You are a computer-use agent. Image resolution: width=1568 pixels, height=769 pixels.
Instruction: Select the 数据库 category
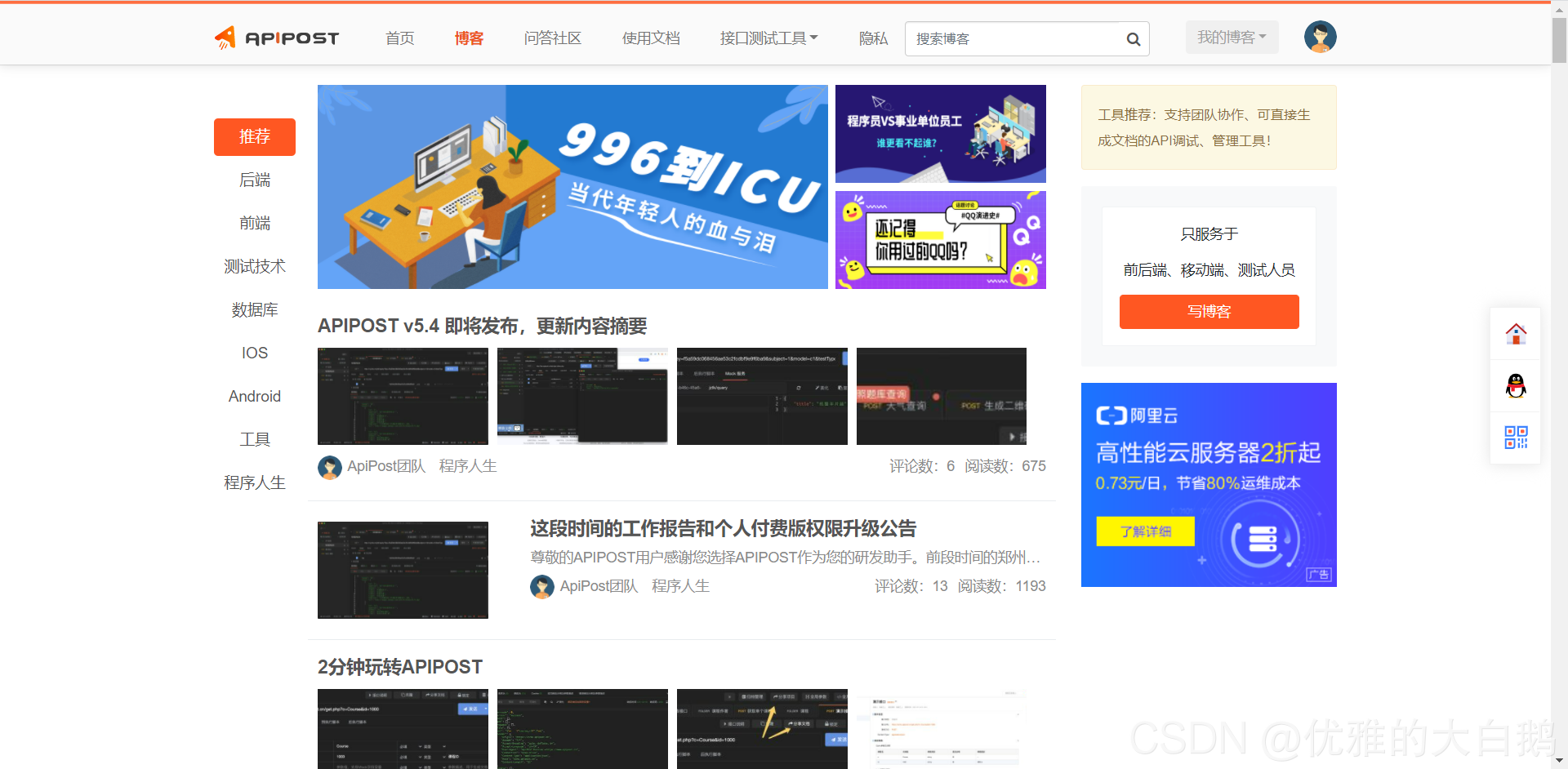(x=255, y=309)
